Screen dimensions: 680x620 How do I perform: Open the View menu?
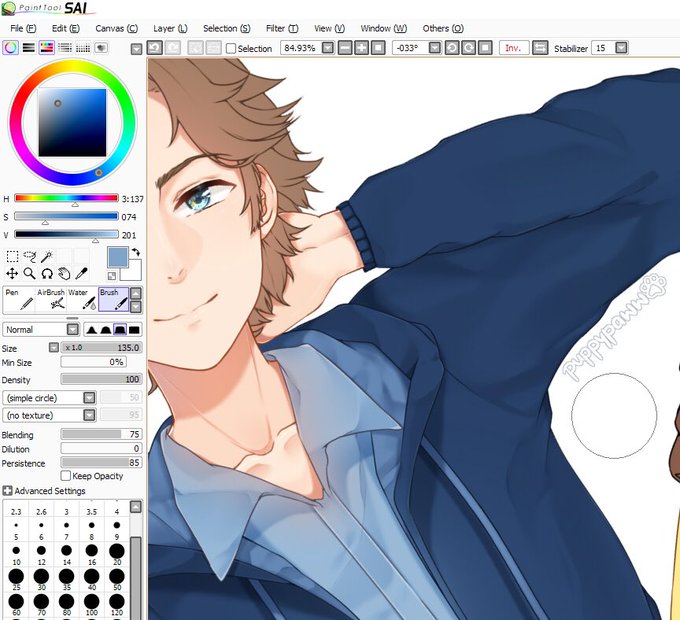pyautogui.click(x=330, y=29)
